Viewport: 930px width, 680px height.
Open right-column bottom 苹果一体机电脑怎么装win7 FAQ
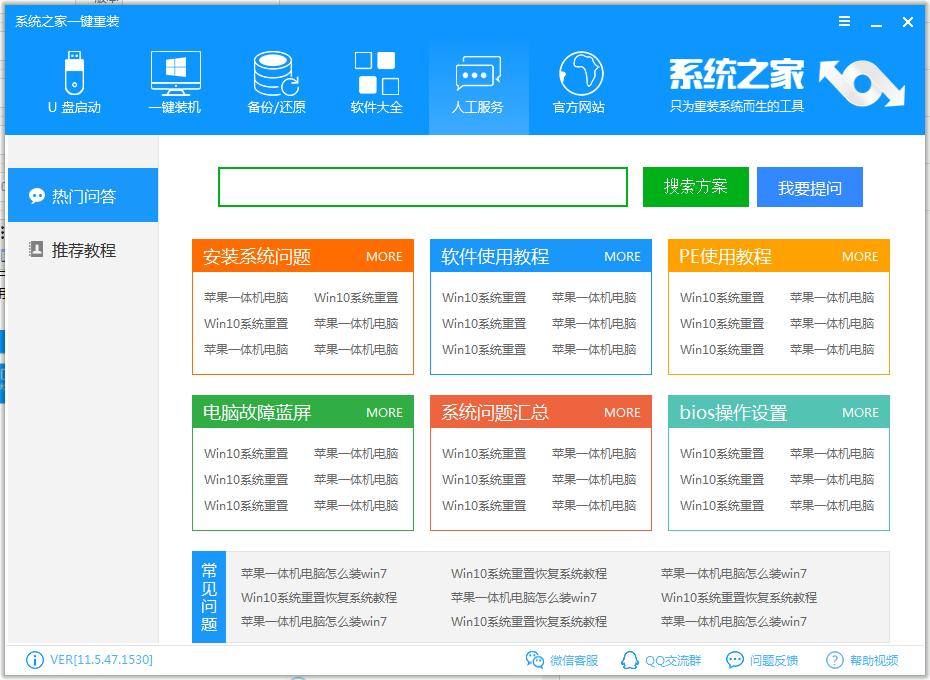(734, 622)
